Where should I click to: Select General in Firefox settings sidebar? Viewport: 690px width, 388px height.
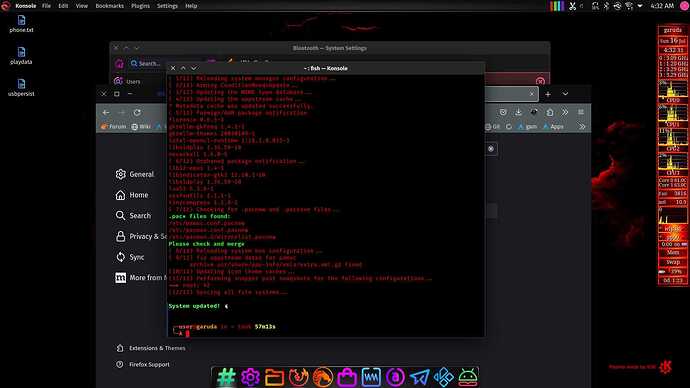coord(135,174)
